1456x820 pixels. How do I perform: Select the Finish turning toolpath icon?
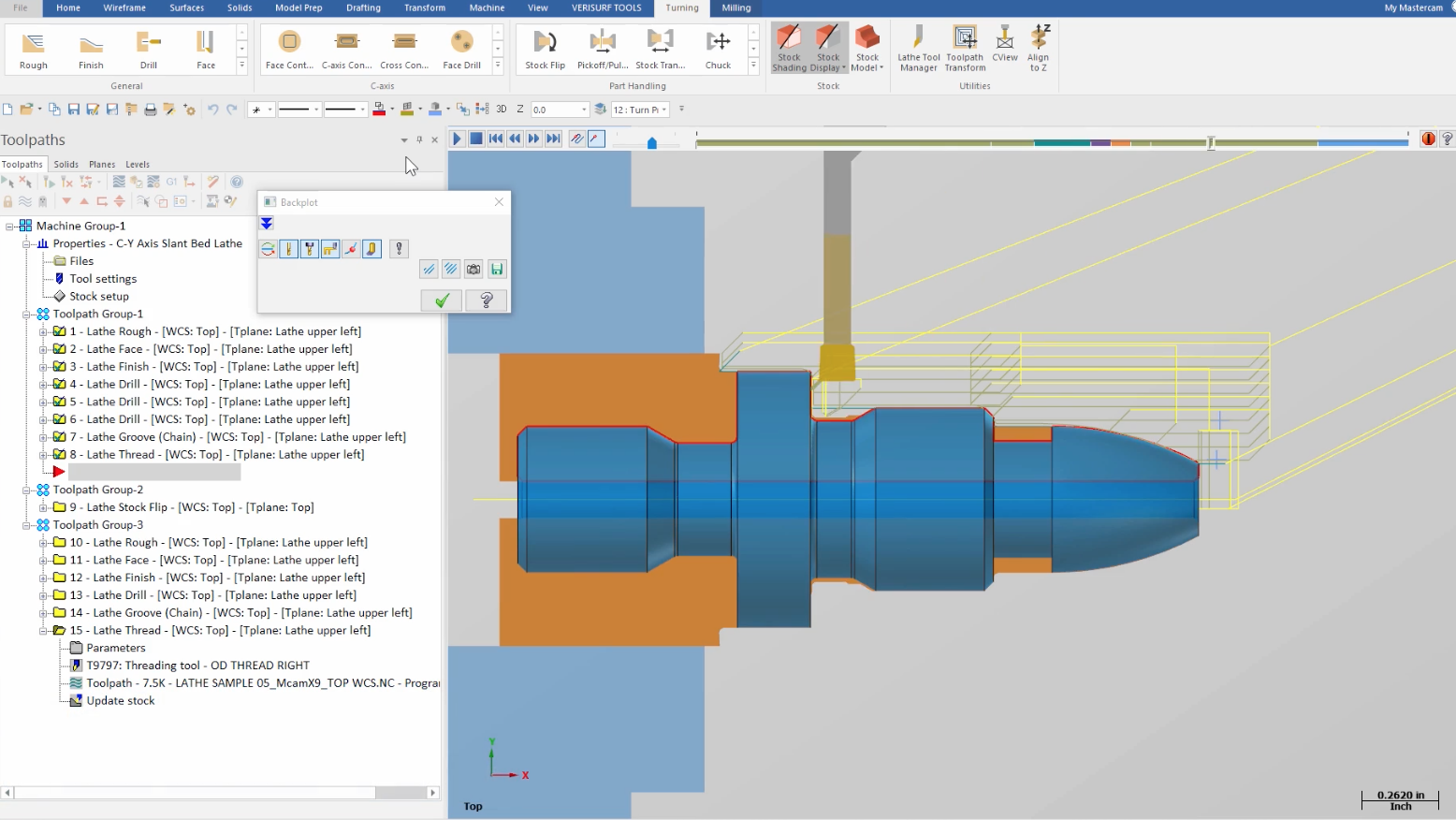pos(91,50)
